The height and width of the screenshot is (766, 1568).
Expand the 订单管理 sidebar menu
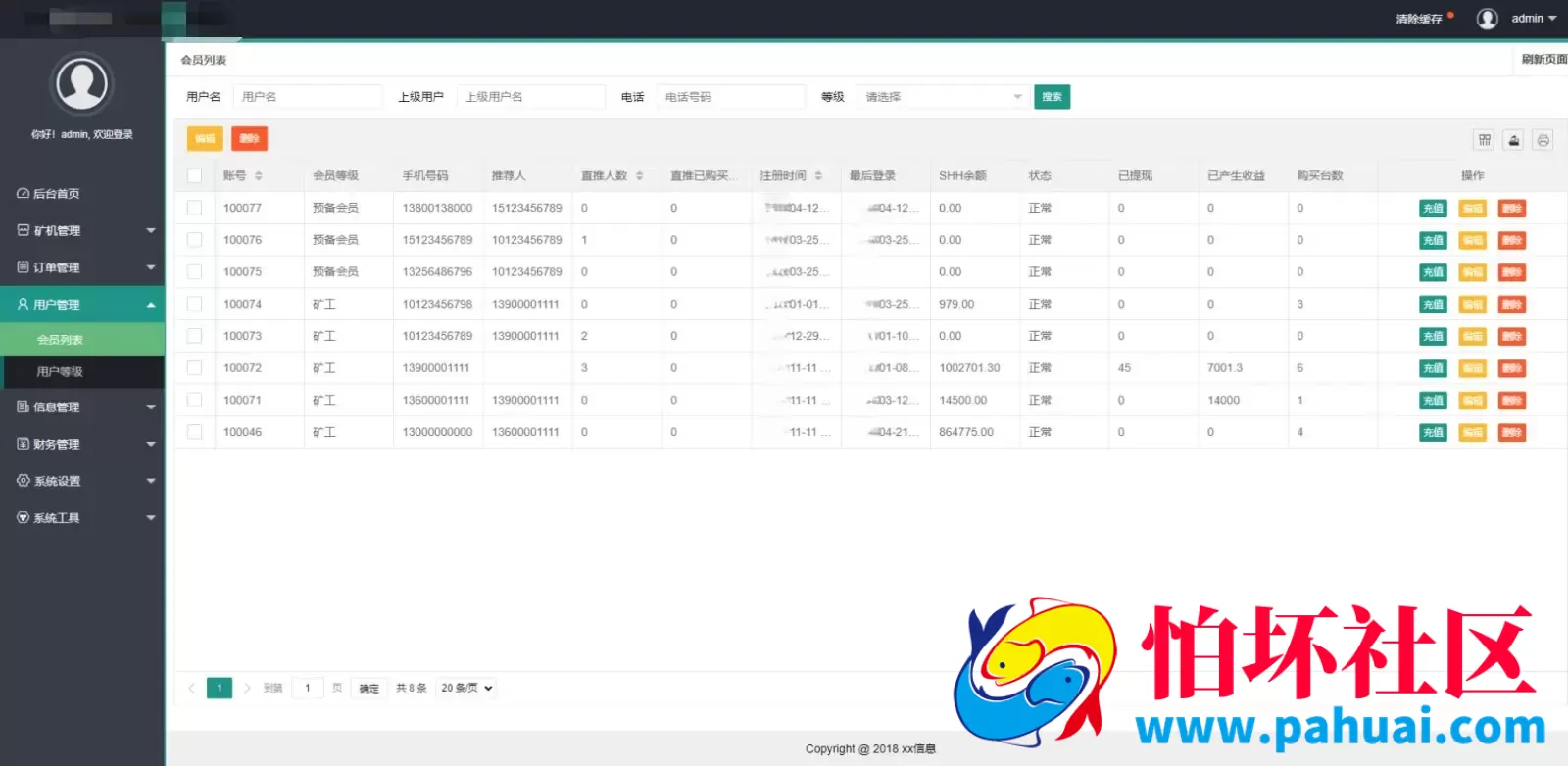[82, 267]
